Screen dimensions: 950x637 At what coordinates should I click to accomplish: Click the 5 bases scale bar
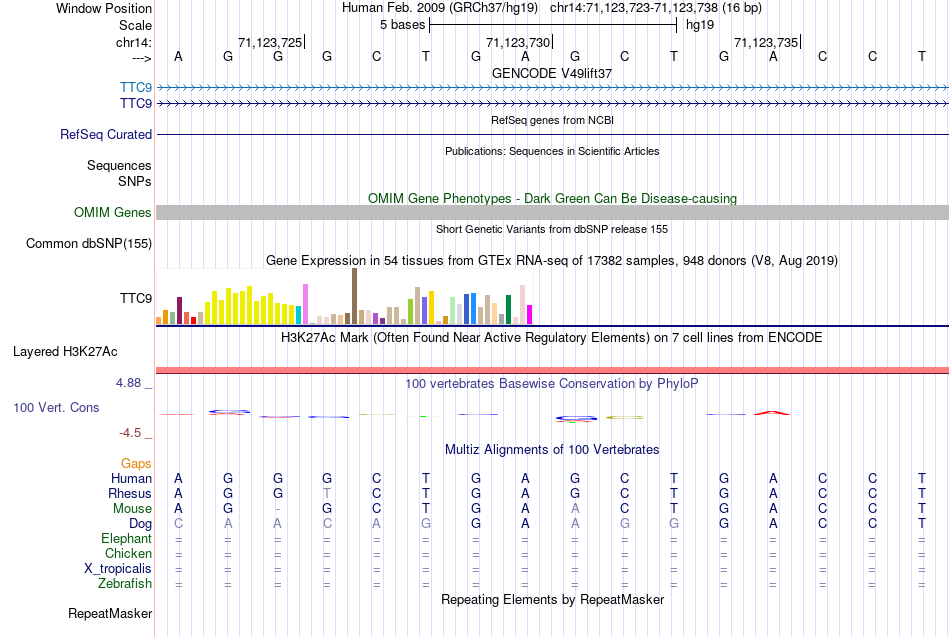coord(553,25)
